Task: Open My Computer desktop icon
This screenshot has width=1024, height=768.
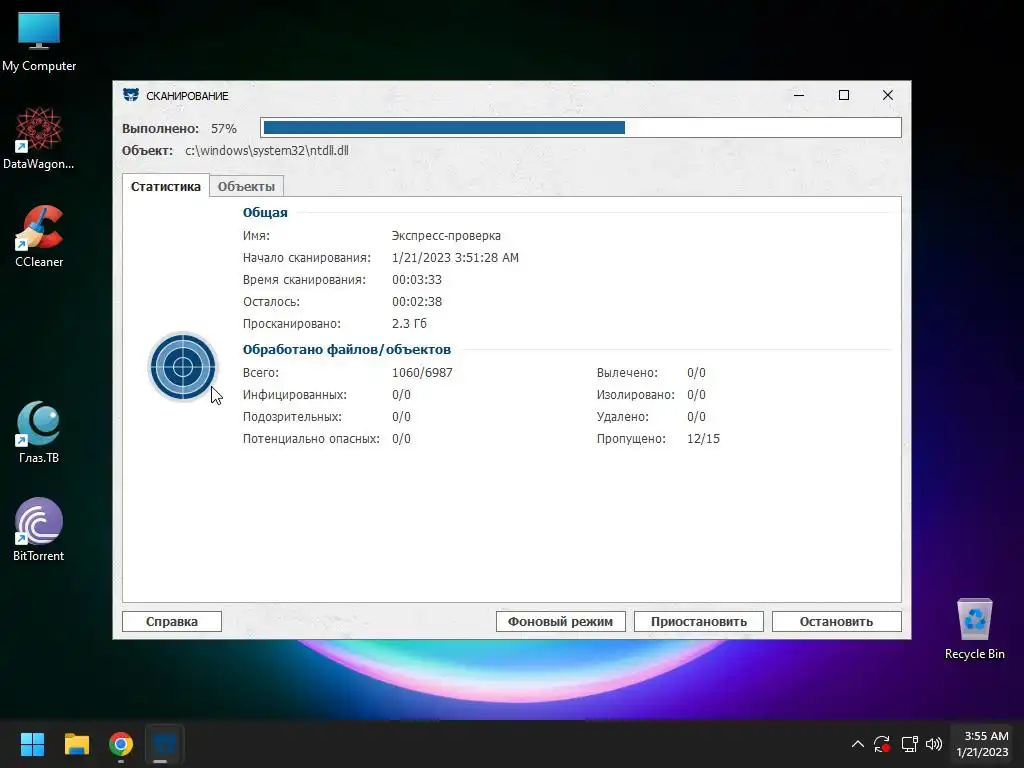Action: [x=39, y=41]
